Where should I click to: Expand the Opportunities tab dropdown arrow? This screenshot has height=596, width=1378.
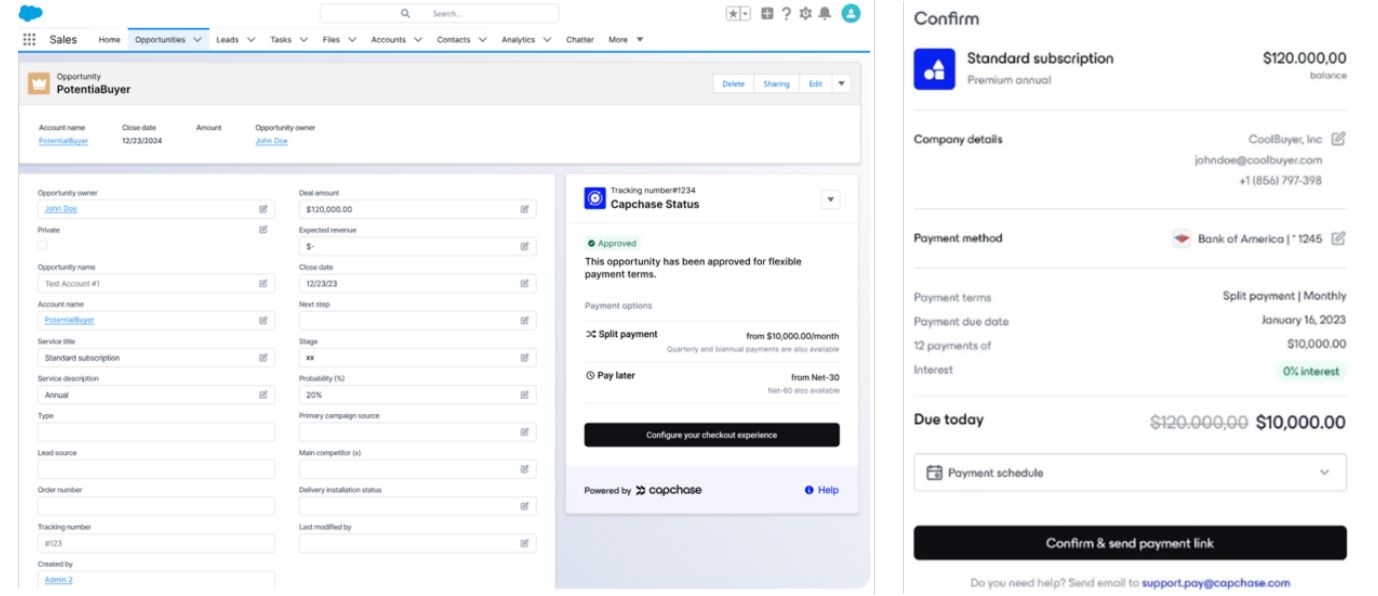tap(198, 40)
